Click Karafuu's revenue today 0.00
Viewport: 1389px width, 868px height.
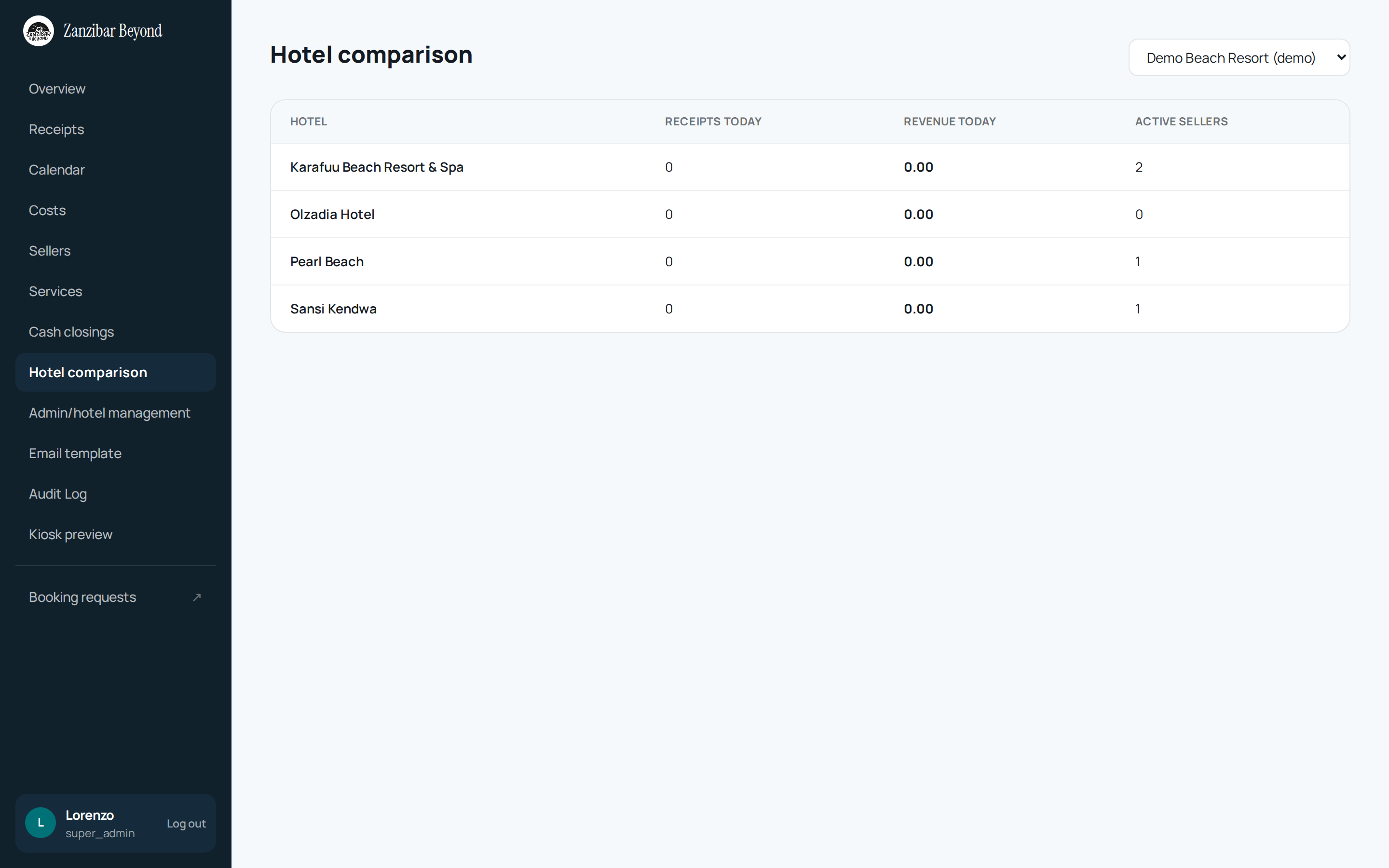(918, 167)
